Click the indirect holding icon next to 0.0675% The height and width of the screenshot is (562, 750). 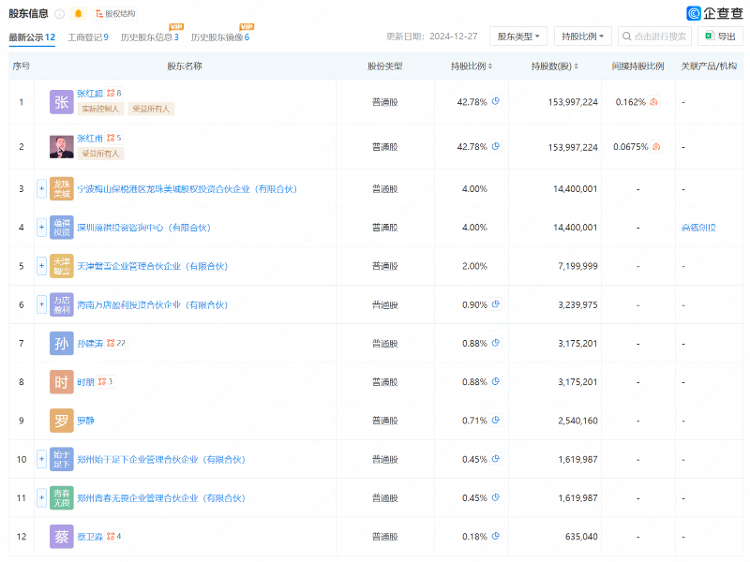656,146
